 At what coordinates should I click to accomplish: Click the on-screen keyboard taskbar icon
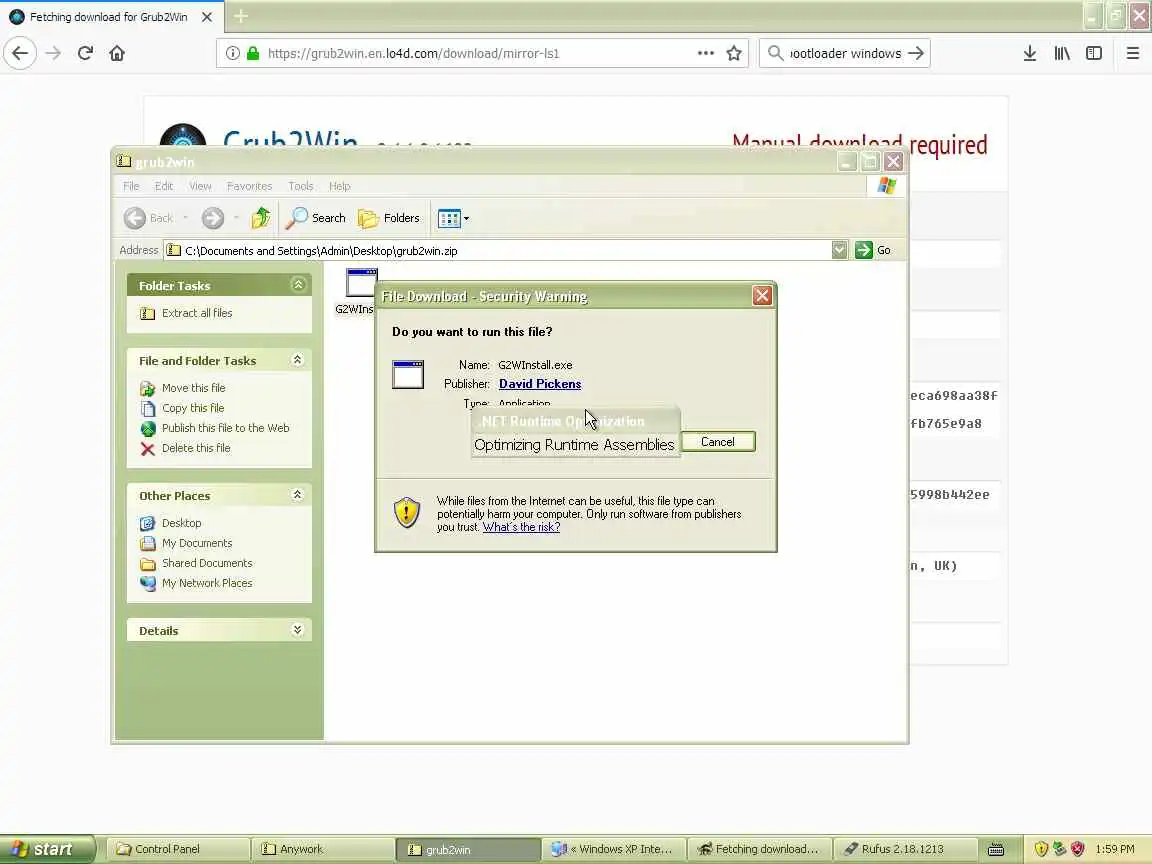coord(996,849)
